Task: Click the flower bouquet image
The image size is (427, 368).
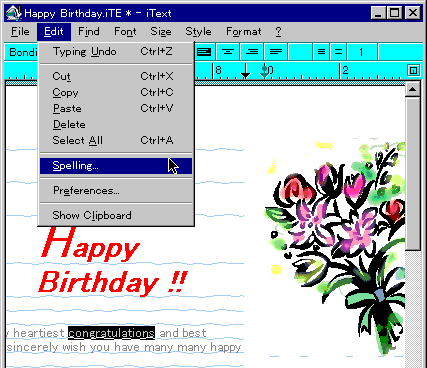Action: tap(335, 245)
